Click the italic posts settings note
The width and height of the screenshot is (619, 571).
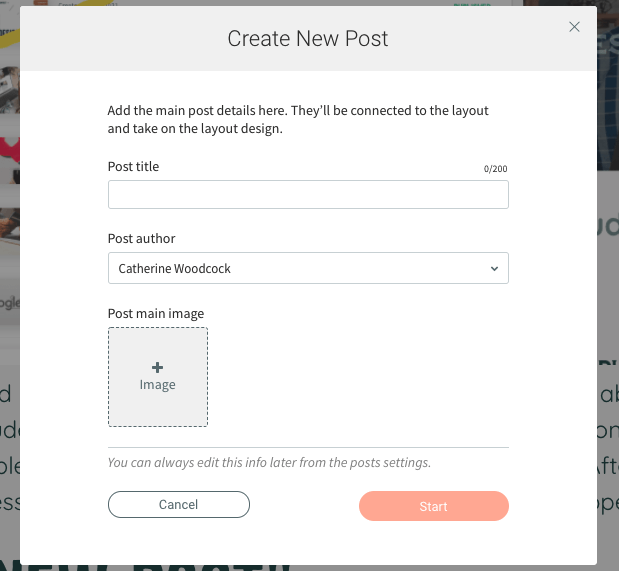(x=269, y=463)
